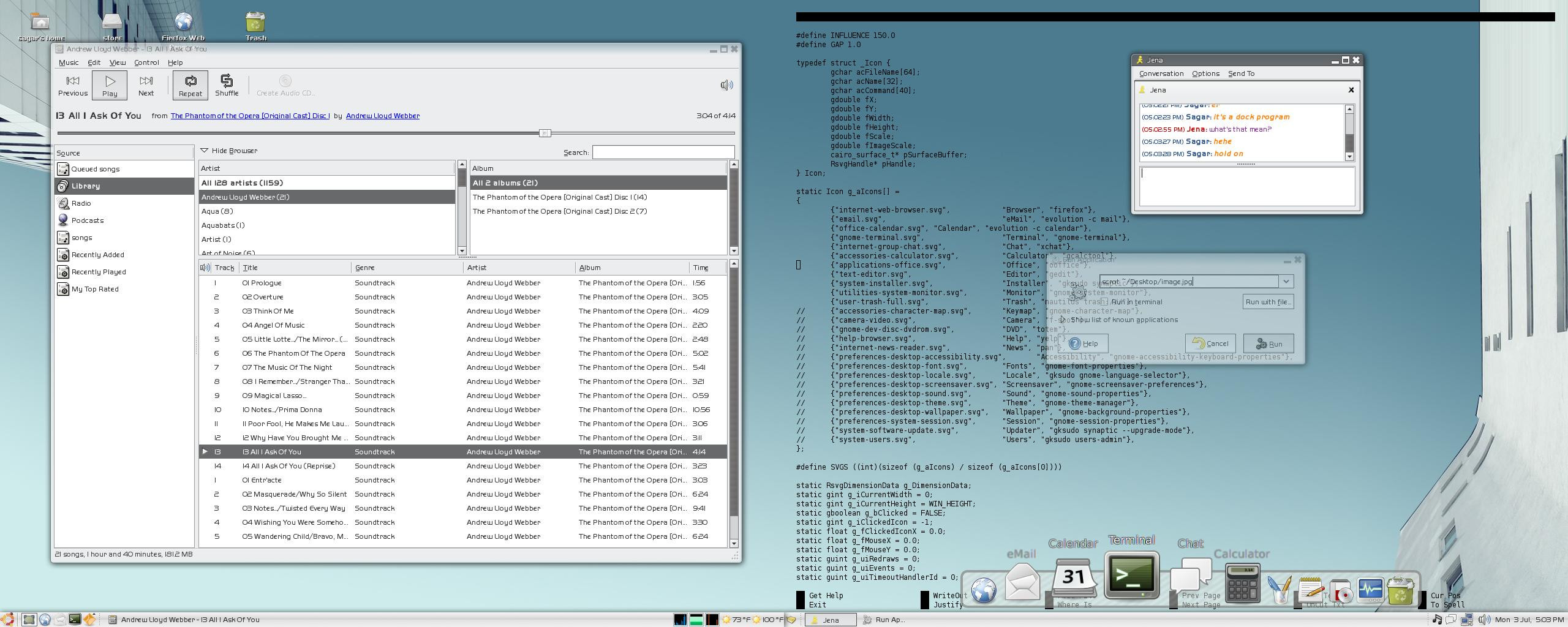Open Recently Played playlist

point(124,272)
